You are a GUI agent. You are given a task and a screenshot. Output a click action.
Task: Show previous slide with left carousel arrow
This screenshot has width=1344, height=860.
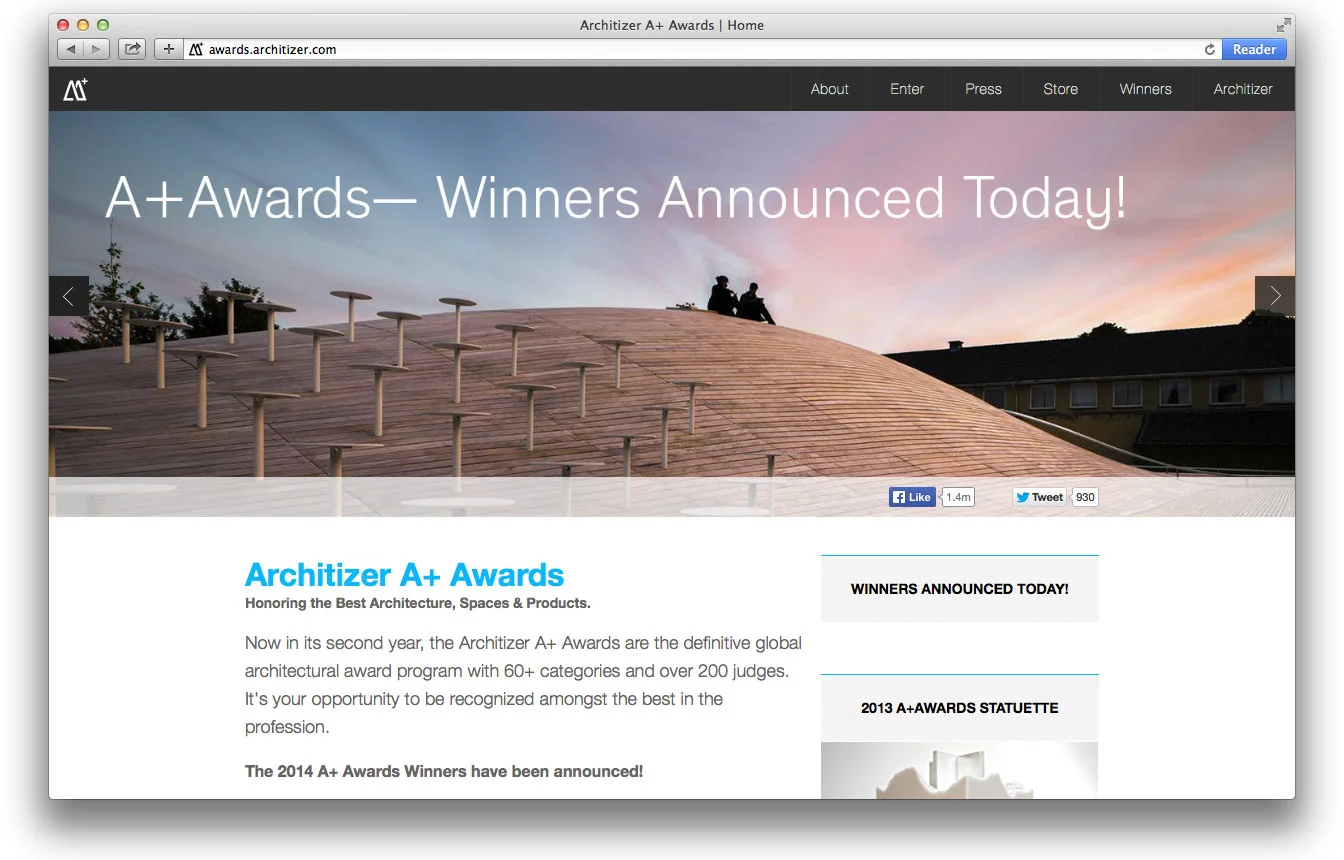[69, 296]
